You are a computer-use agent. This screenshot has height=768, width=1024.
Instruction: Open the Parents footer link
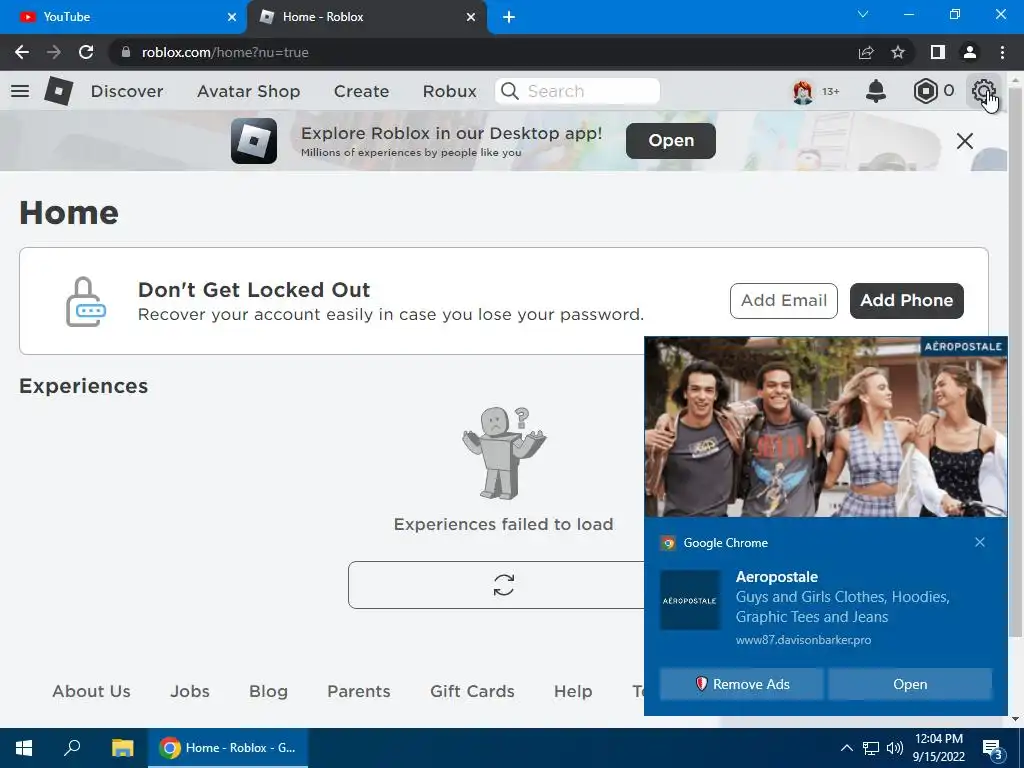tap(359, 691)
